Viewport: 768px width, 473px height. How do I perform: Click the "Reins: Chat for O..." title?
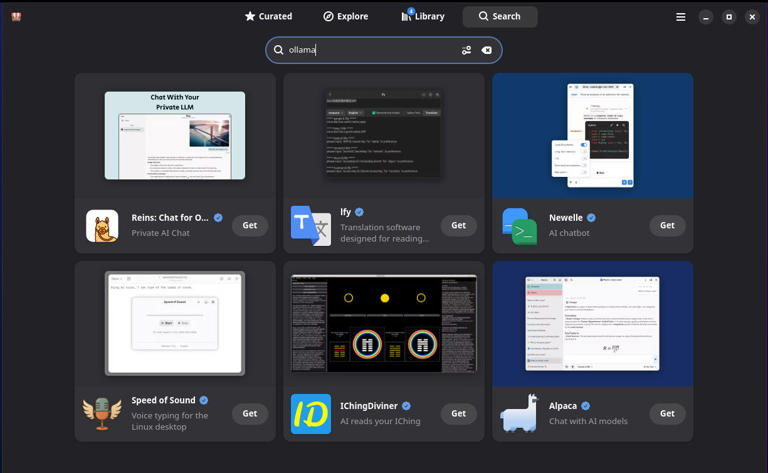(170, 217)
